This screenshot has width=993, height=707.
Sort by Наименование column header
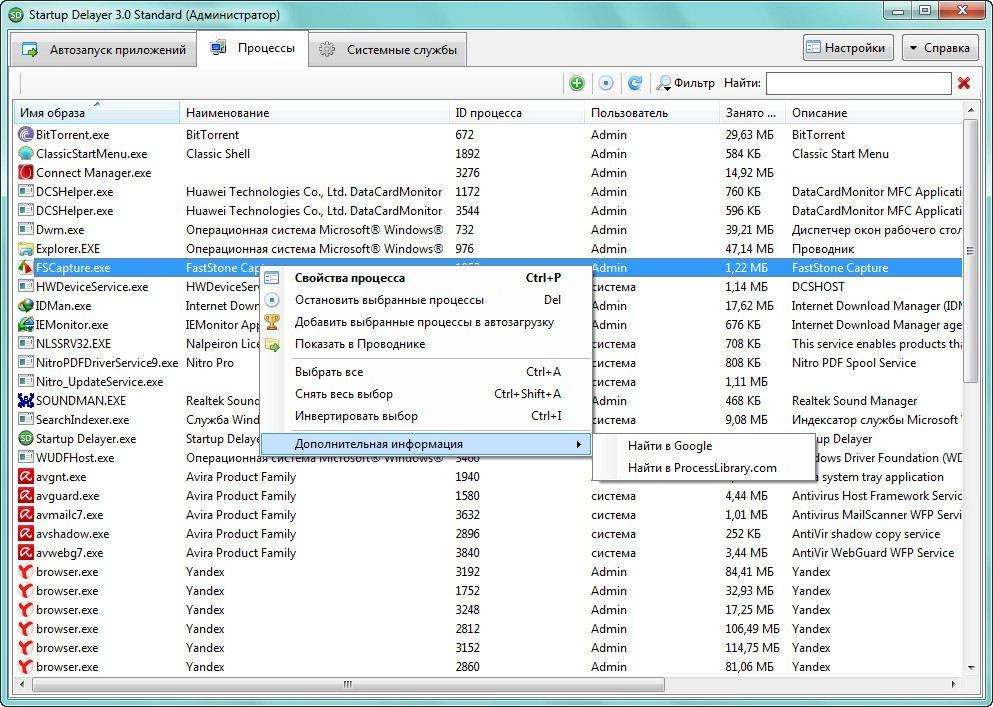pyautogui.click(x=315, y=113)
